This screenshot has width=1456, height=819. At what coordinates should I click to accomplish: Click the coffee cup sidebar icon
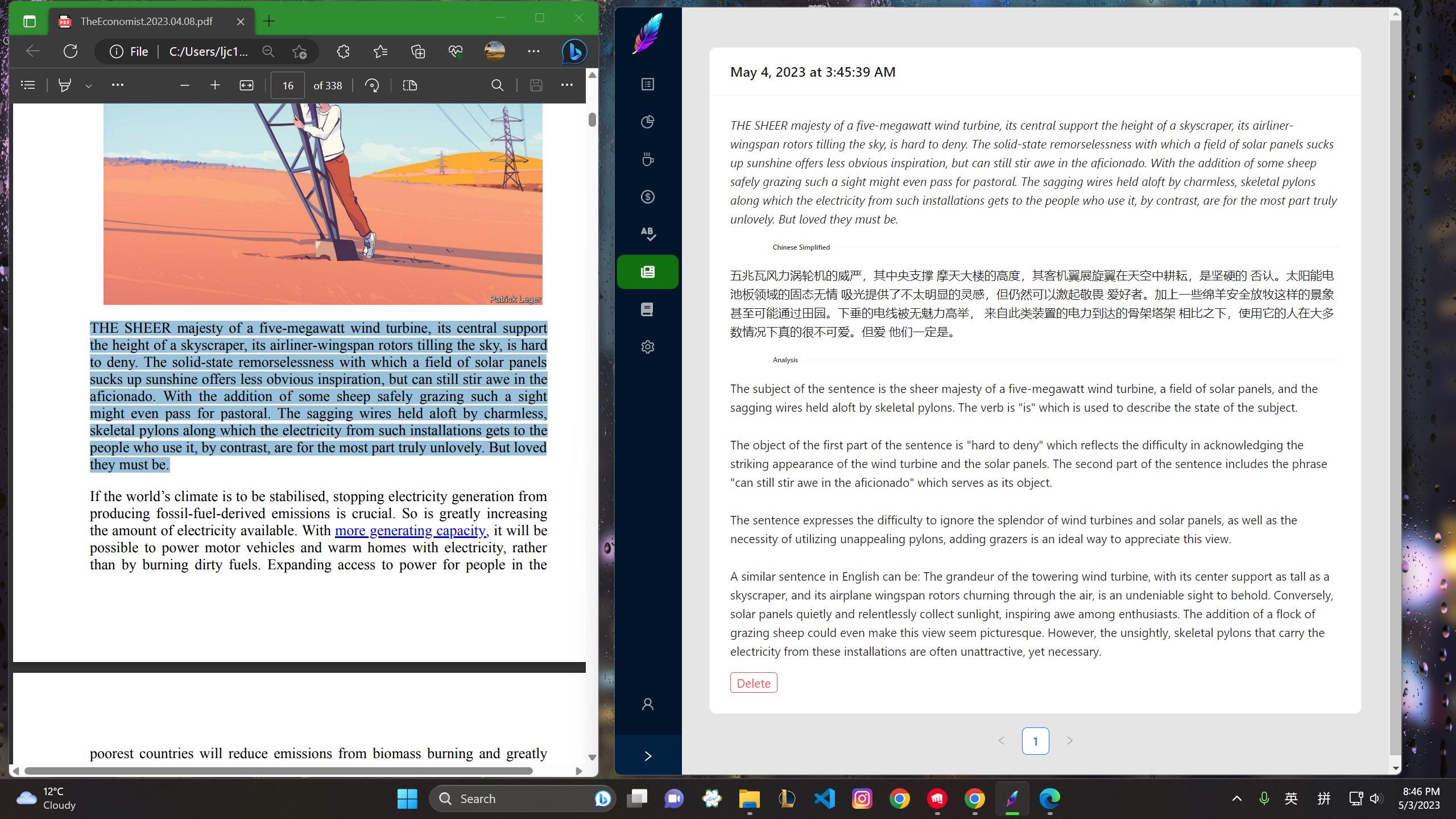(x=647, y=159)
